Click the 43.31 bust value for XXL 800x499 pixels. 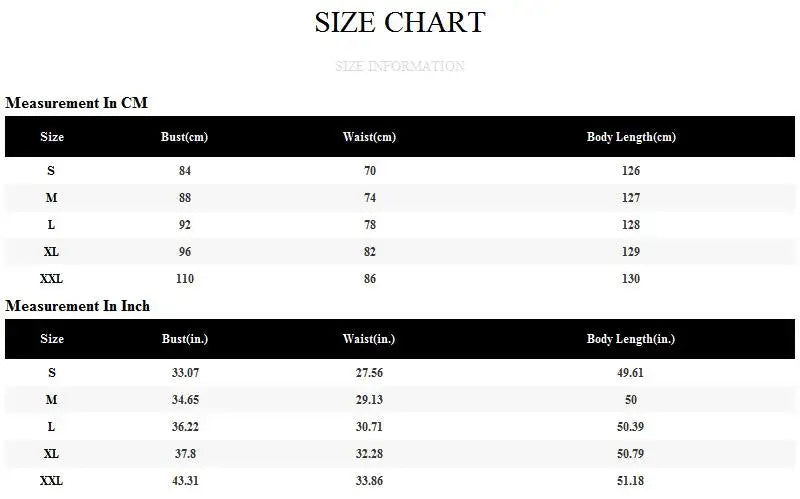[185, 481]
